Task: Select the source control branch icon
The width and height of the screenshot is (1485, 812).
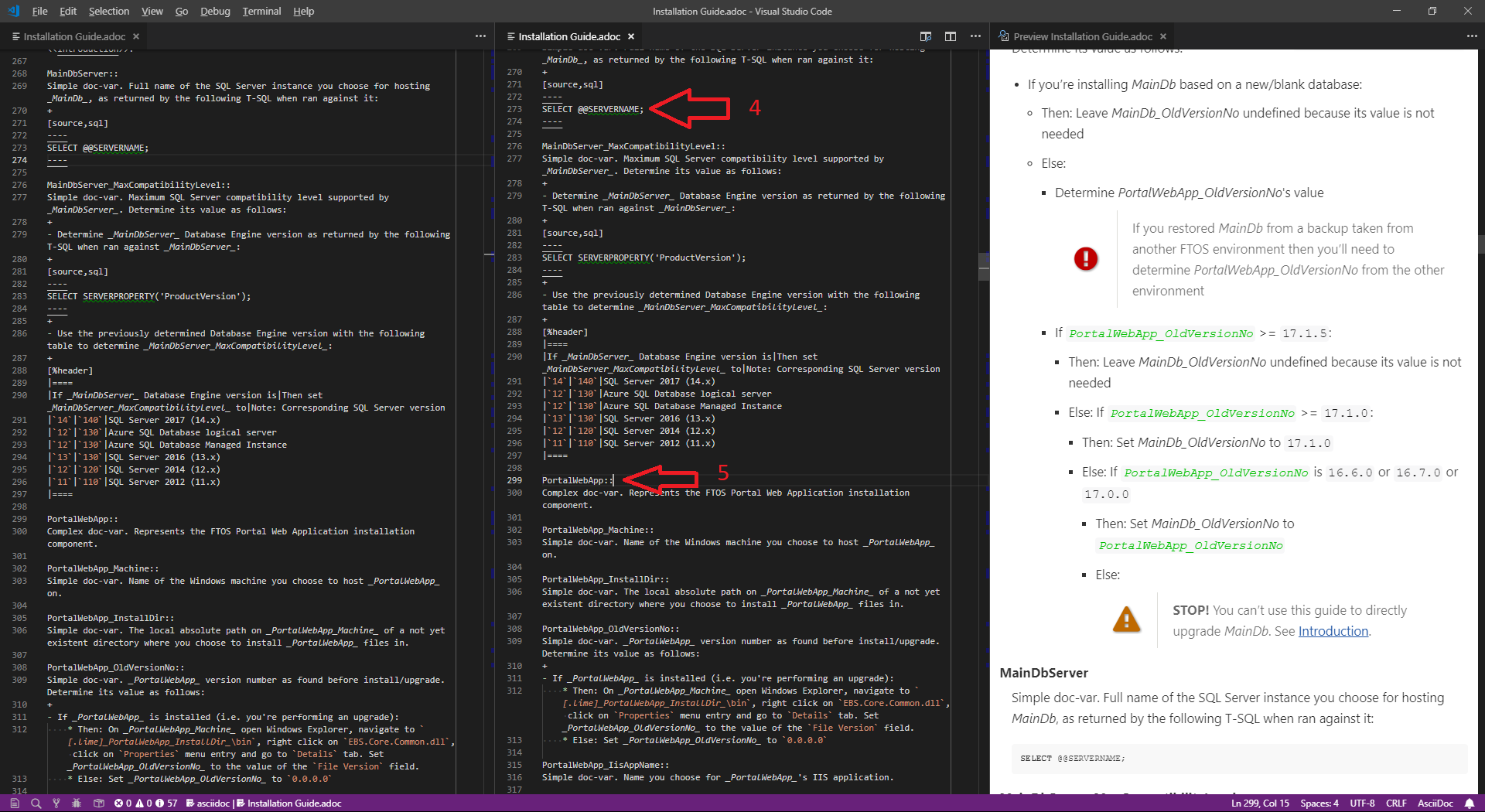Action: tap(56, 803)
